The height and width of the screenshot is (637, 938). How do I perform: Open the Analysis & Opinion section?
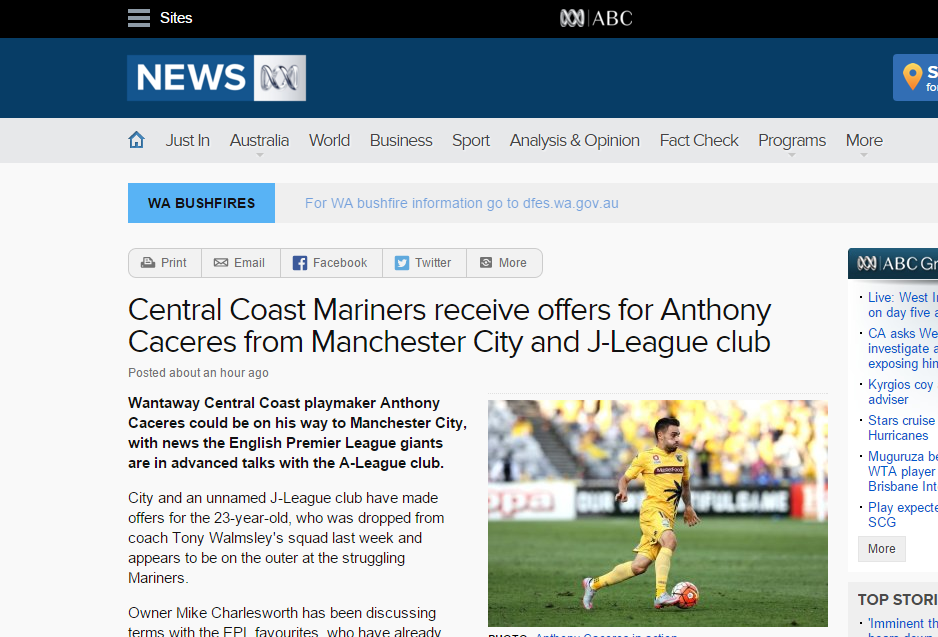tap(574, 141)
